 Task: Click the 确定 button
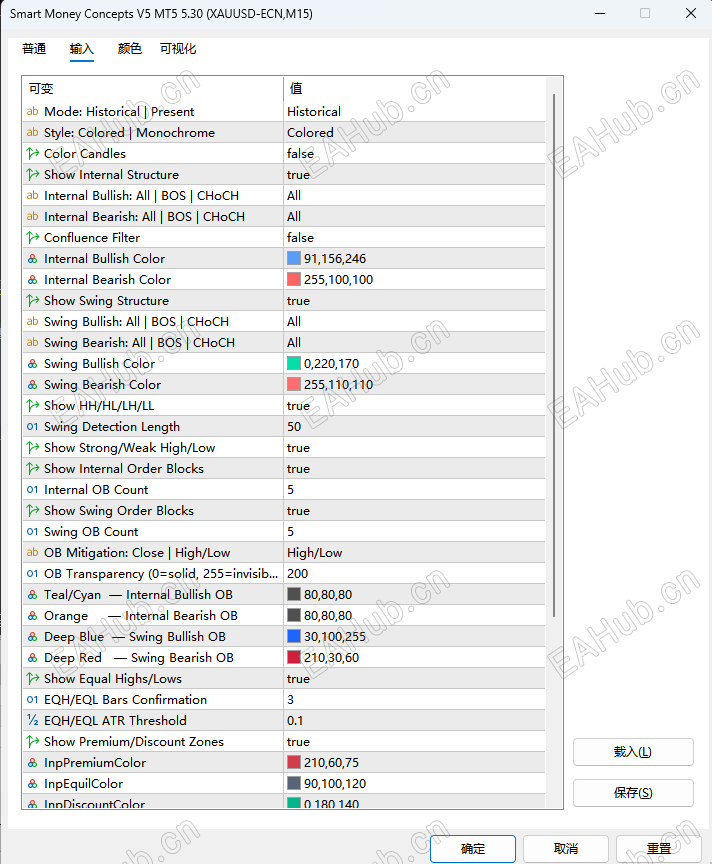(473, 849)
